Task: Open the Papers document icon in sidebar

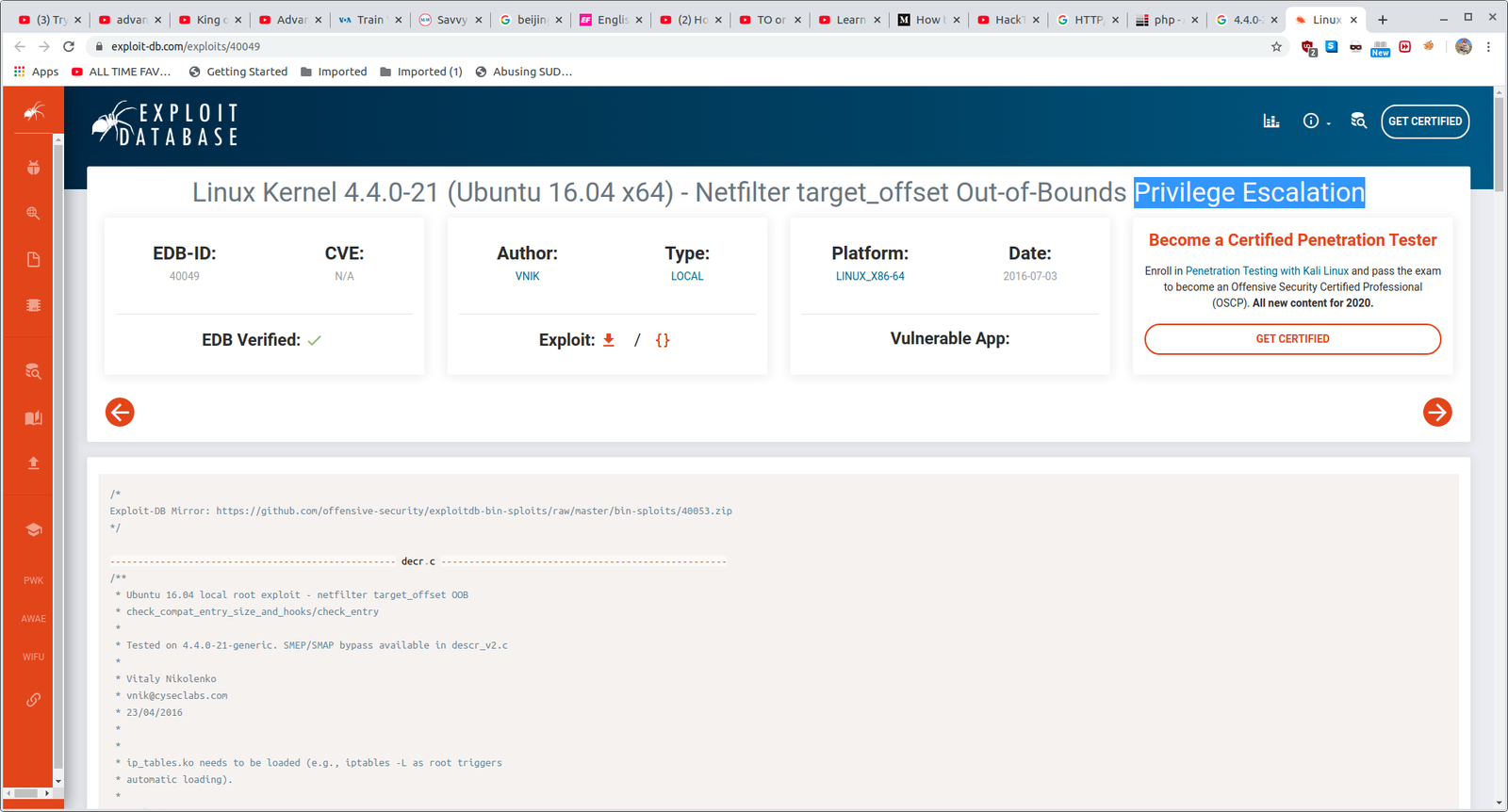Action: pos(33,260)
